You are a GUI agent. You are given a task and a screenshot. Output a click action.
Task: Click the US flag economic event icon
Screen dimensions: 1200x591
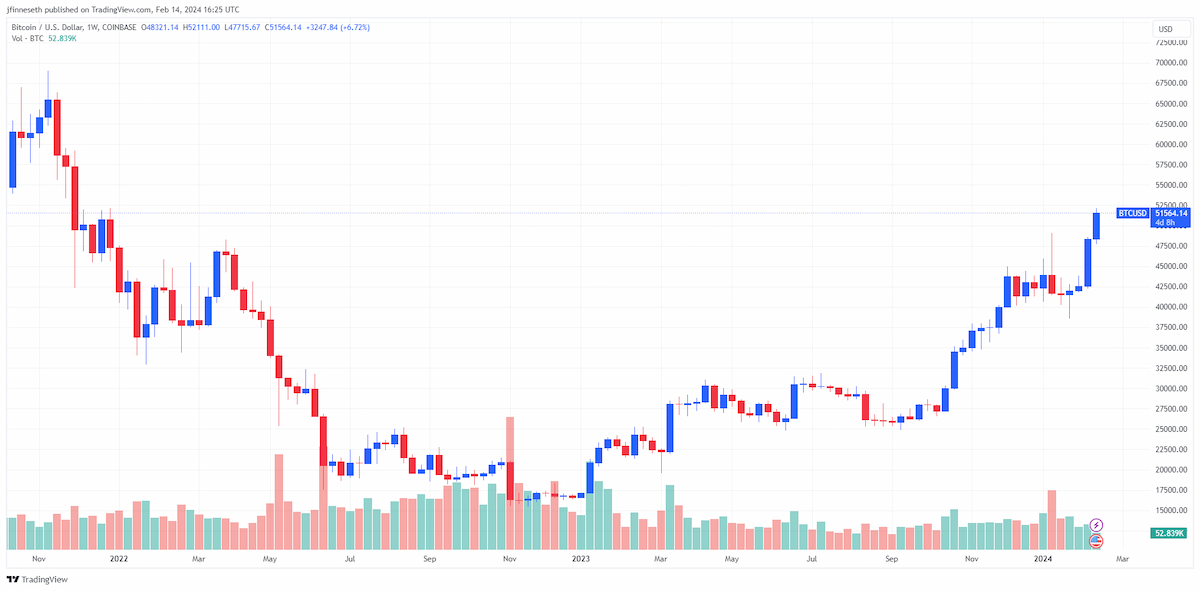(1096, 541)
